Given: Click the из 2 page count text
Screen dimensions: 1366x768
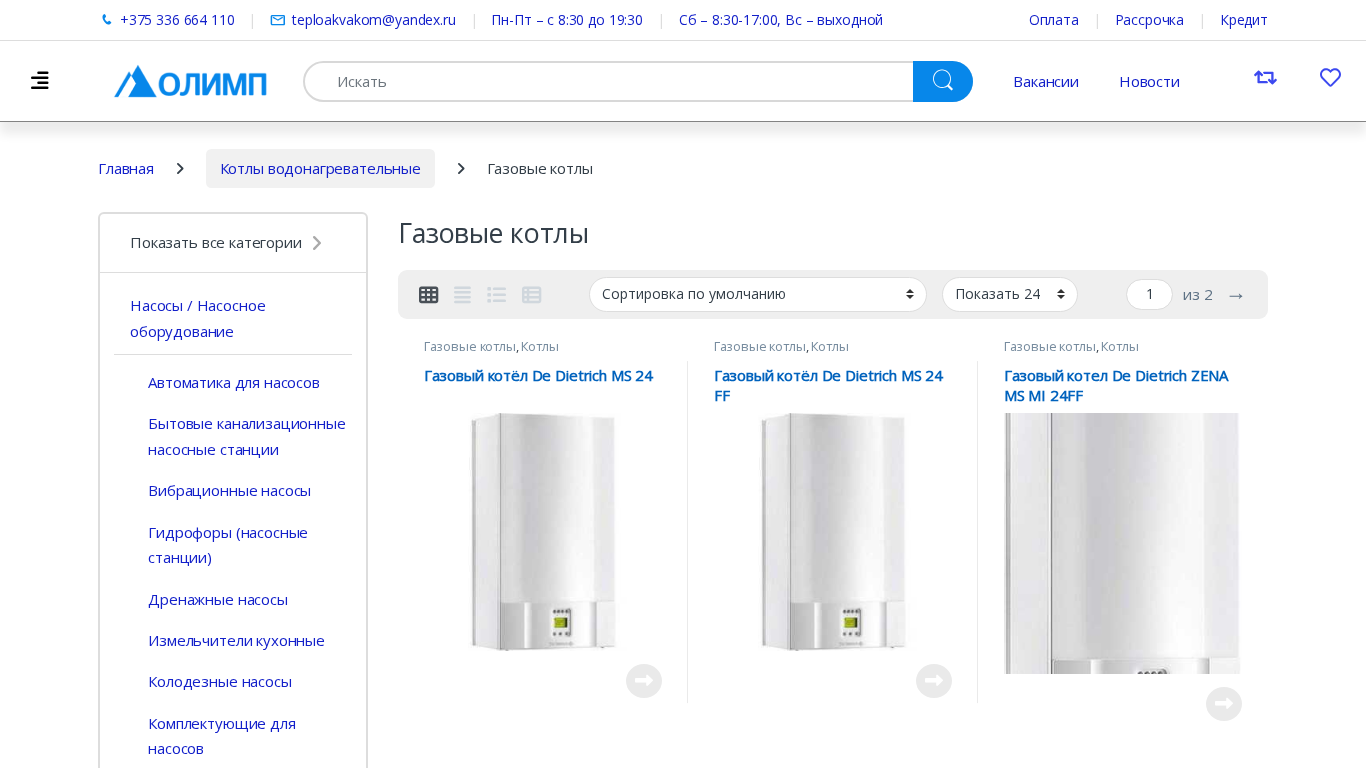Looking at the screenshot, I should pos(1198,295).
